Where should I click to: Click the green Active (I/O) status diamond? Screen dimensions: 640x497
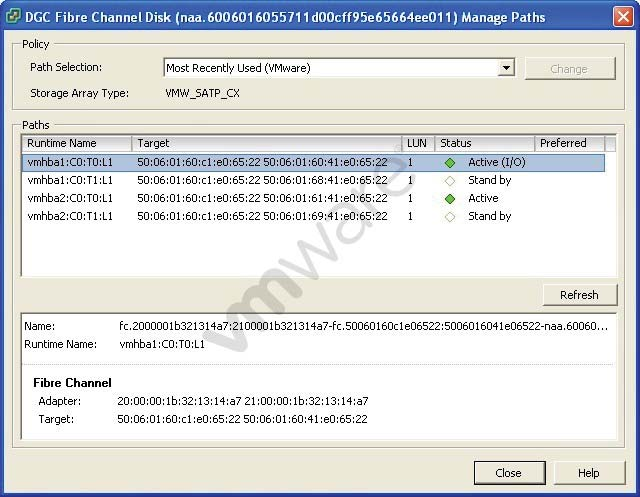pos(450,163)
